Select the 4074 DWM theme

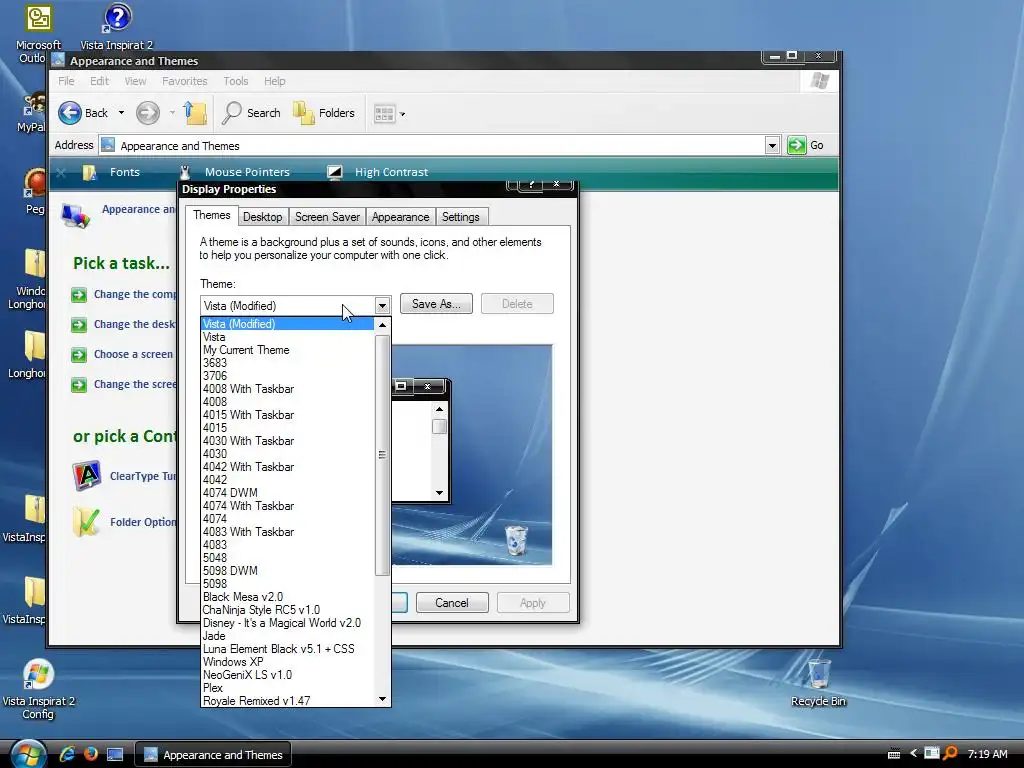pyautogui.click(x=287, y=492)
